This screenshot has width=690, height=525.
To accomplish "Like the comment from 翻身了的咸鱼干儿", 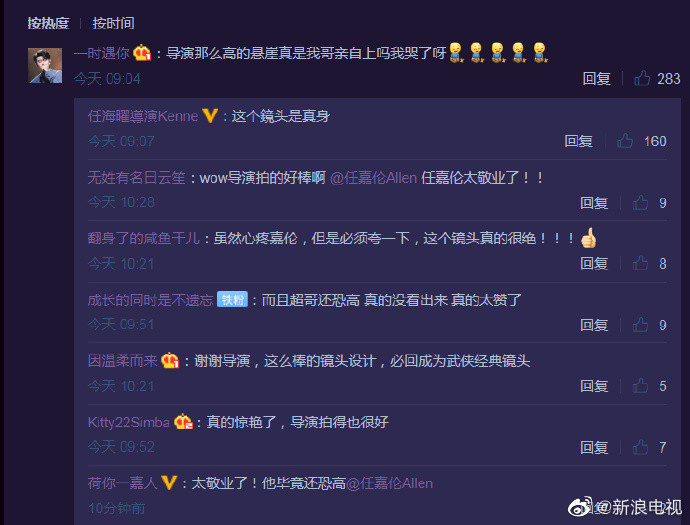I will tap(640, 263).
